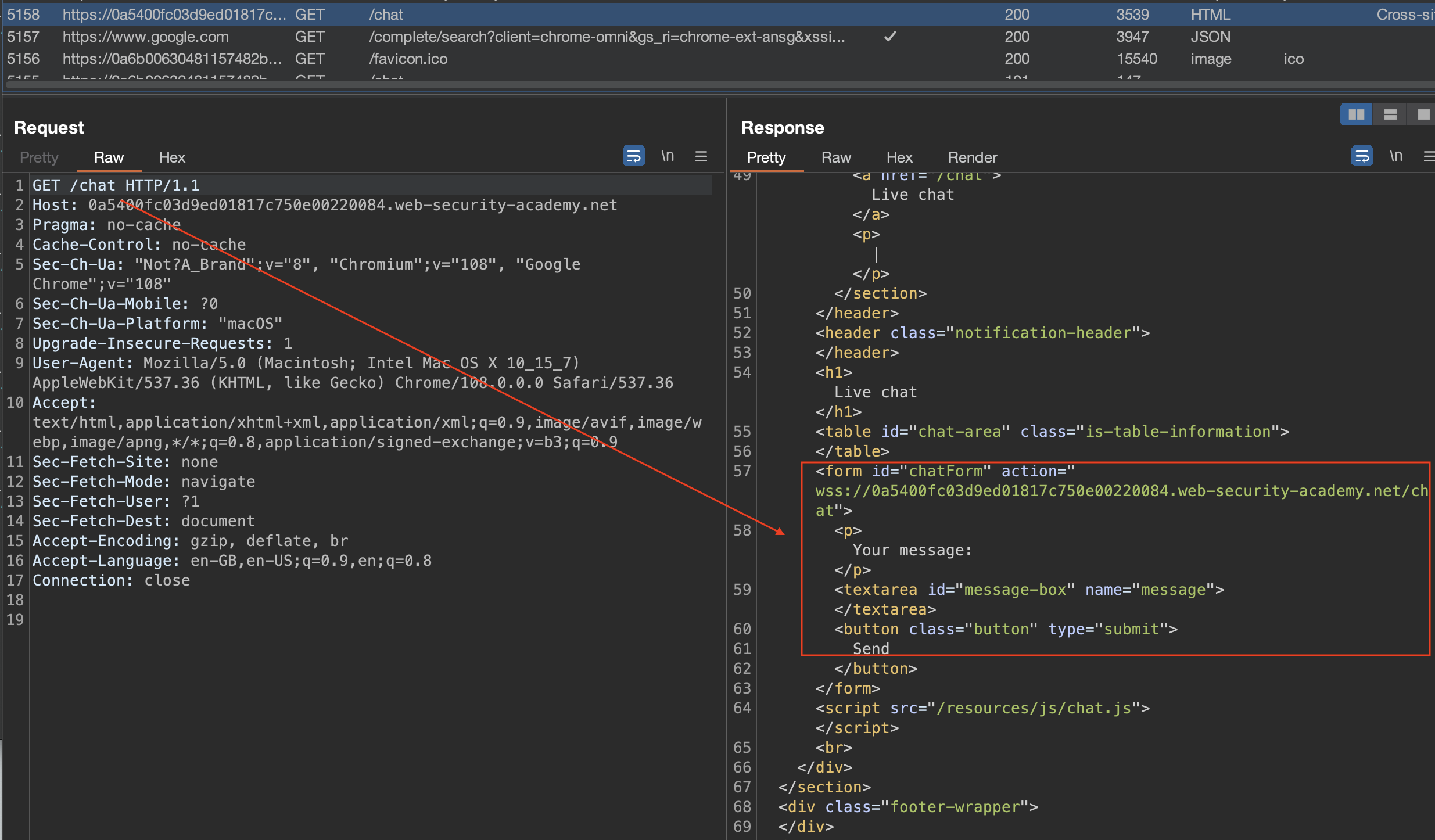1435x840 pixels.
Task: Switch Request view to Pretty tab
Action: (x=39, y=157)
